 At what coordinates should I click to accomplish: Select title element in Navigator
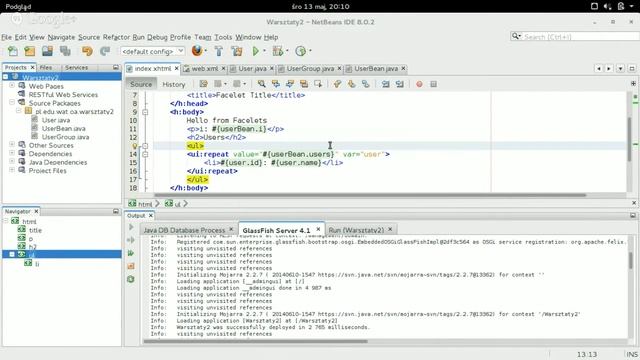coord(35,230)
